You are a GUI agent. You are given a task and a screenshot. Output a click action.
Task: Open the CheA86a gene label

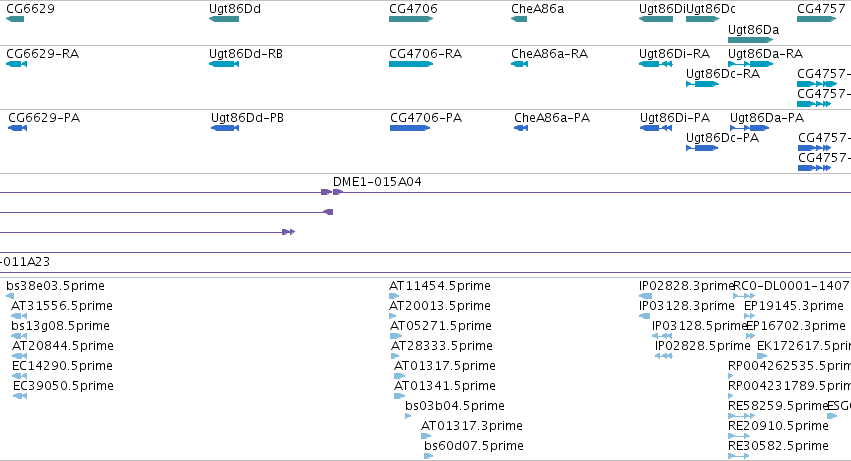(x=537, y=9)
